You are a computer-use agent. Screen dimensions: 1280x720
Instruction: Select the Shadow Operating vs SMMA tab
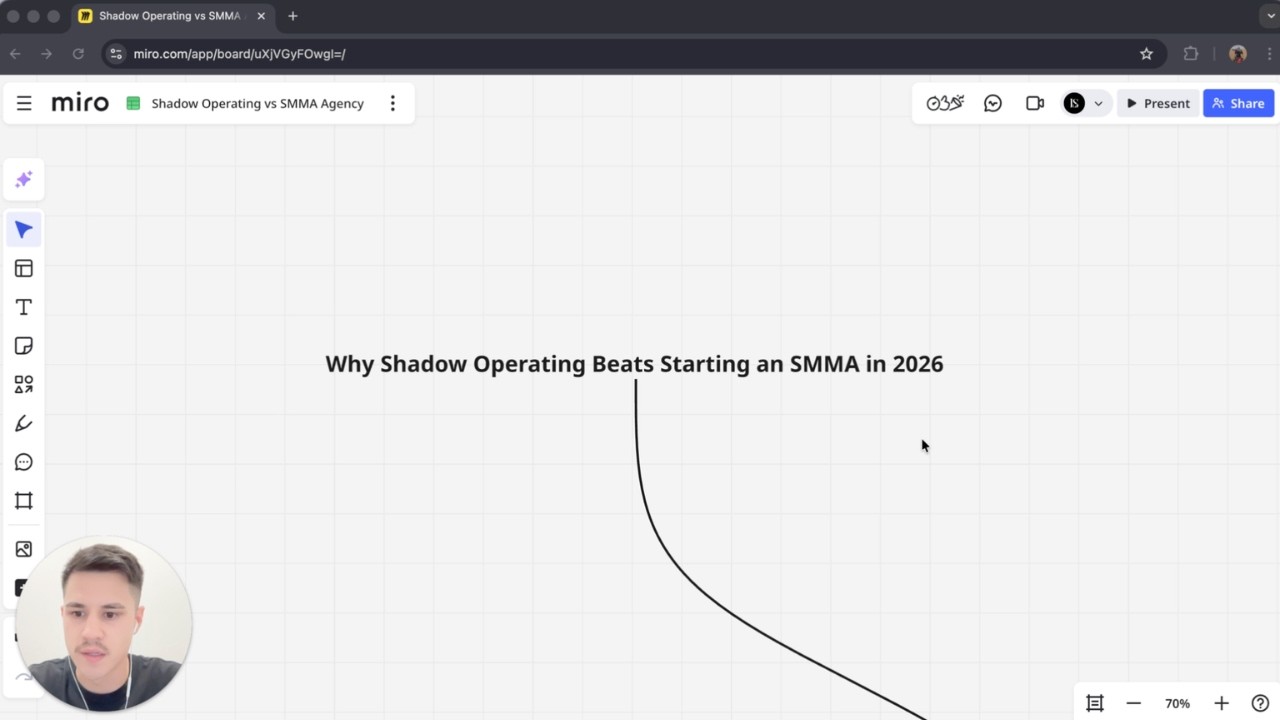172,16
